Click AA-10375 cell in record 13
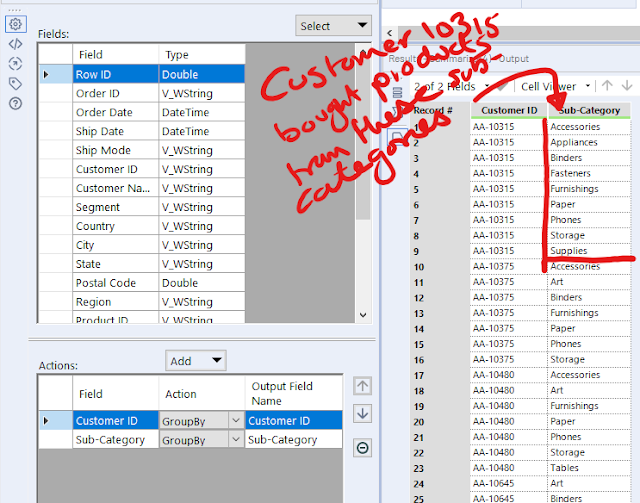The width and height of the screenshot is (640, 503). (x=509, y=313)
